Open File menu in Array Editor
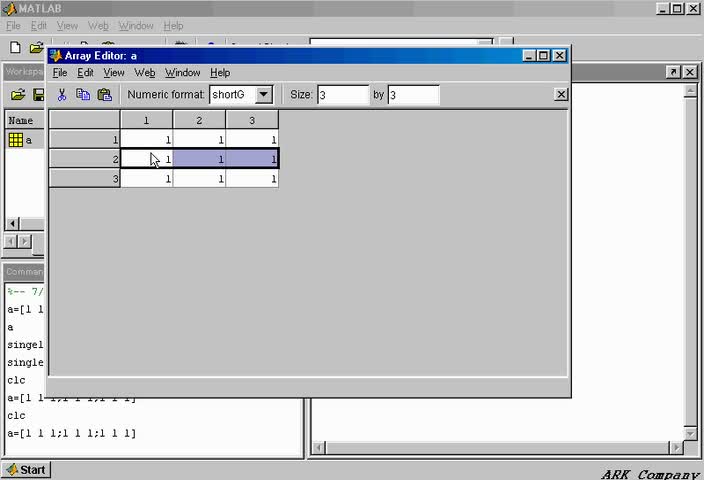Viewport: 704px width, 480px height. coord(60,73)
